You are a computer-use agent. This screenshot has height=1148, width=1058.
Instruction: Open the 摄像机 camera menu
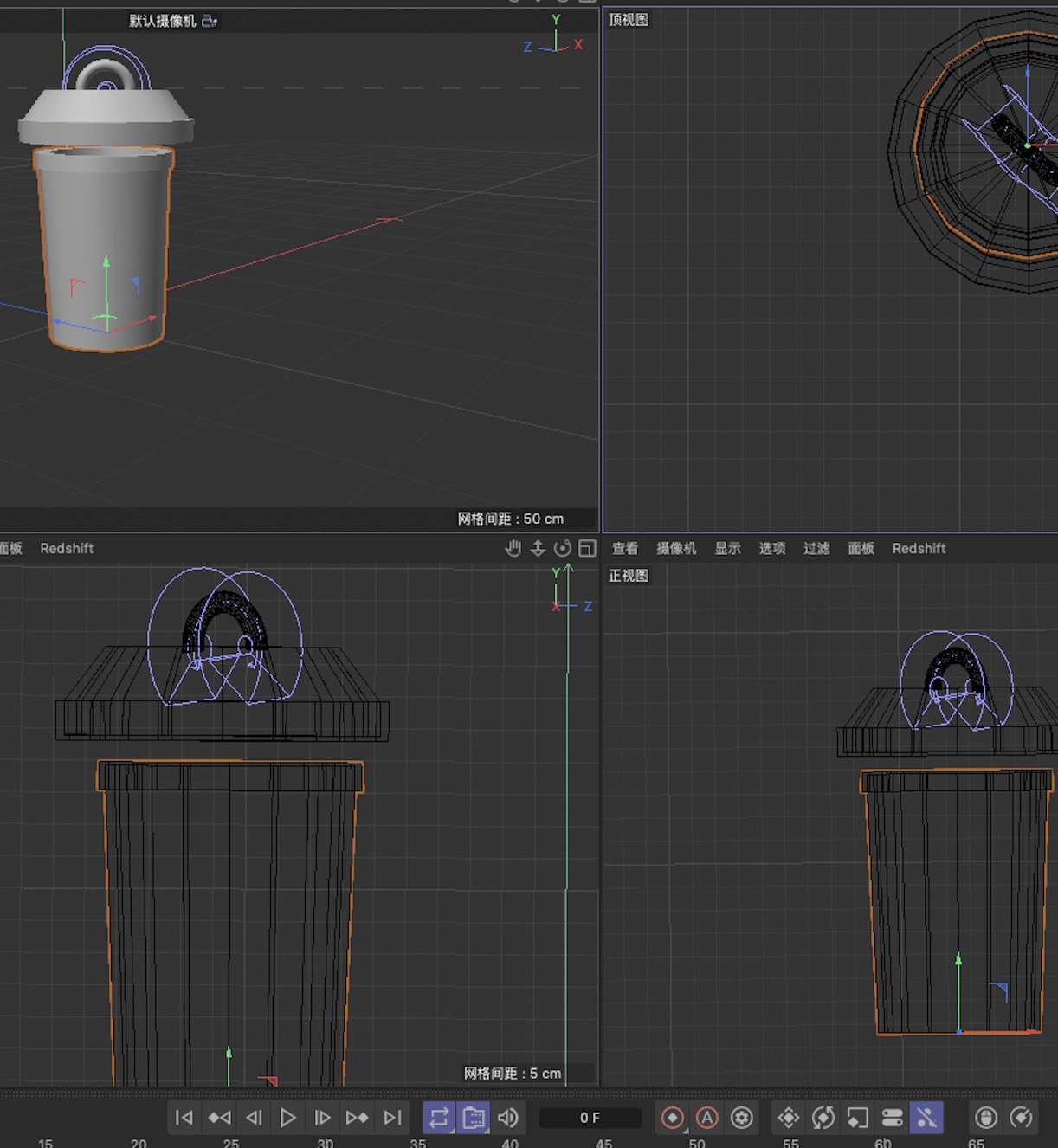coord(676,548)
